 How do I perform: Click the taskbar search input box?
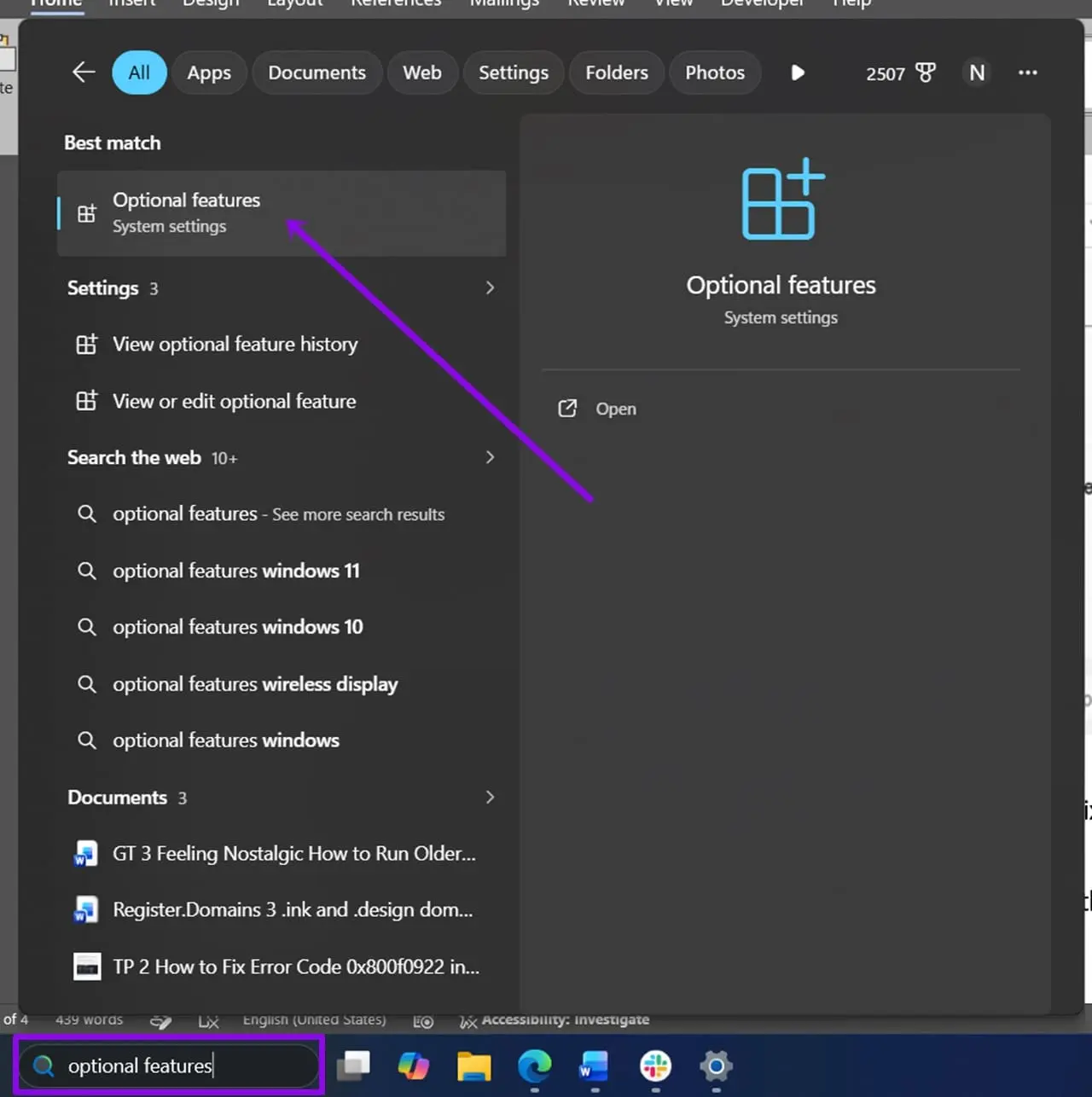pos(170,1065)
